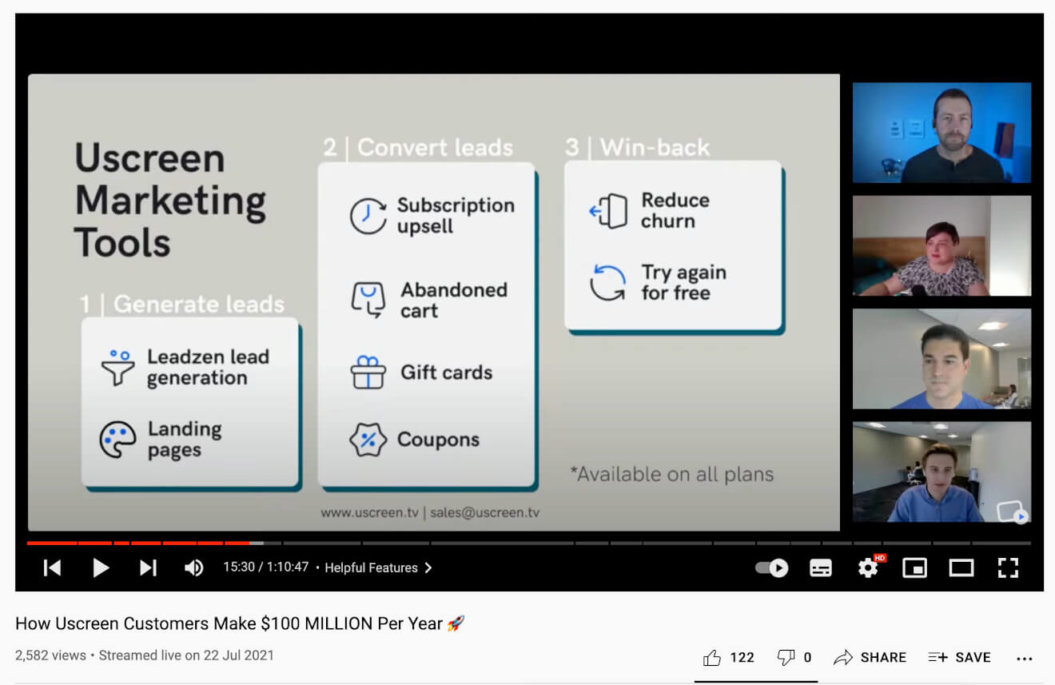
Task: Skip to the previous video
Action: pyautogui.click(x=53, y=568)
